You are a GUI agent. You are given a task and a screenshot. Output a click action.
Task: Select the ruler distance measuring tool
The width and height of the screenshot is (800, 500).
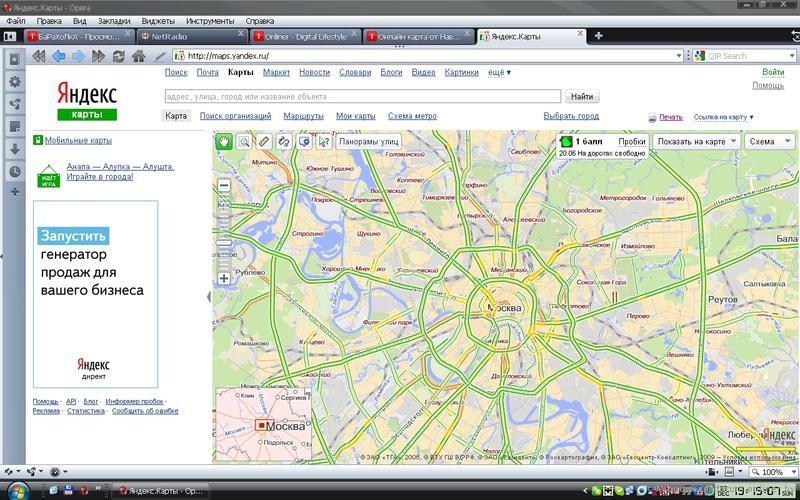[x=264, y=141]
